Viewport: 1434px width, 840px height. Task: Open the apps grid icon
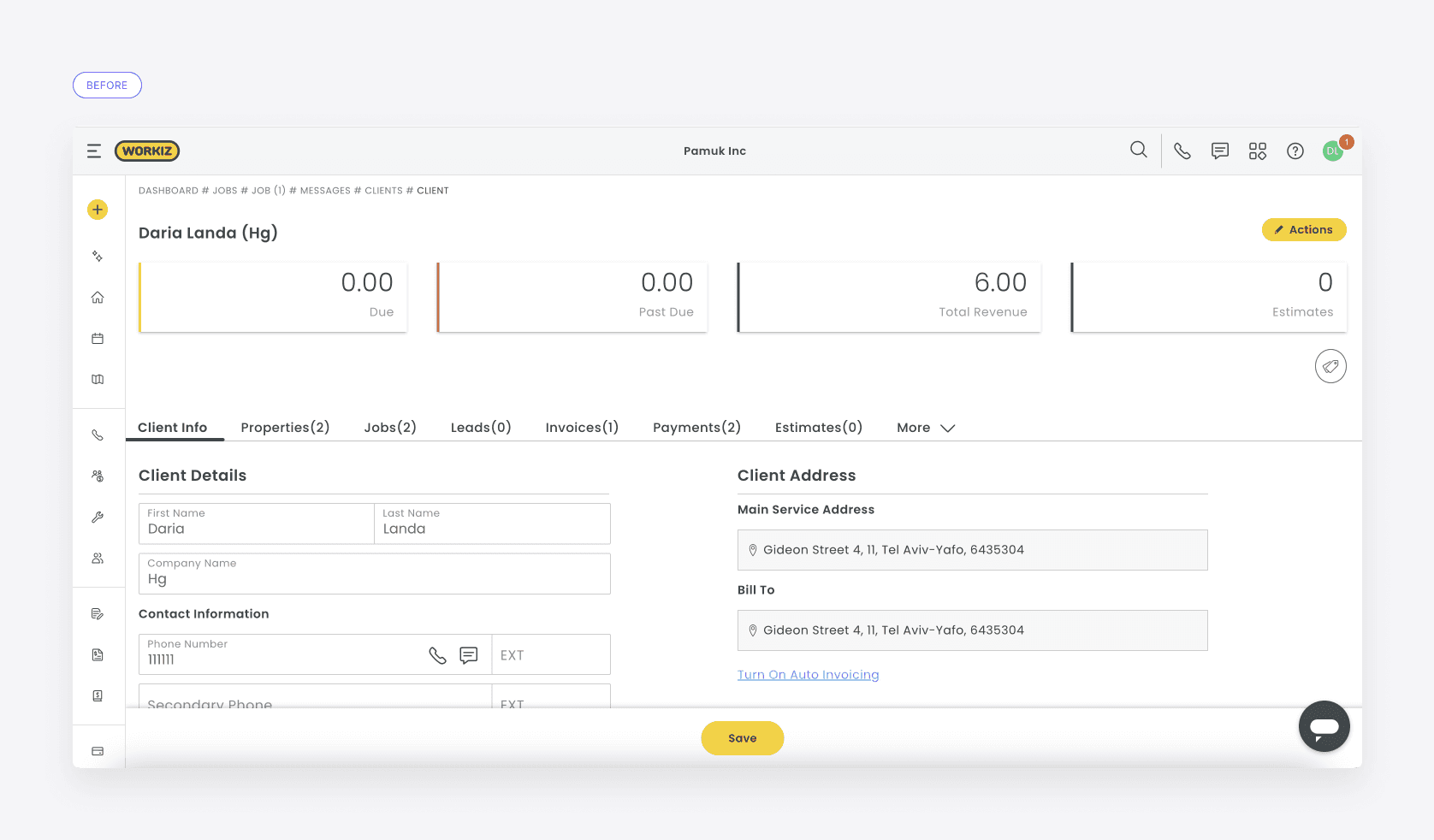[1258, 151]
